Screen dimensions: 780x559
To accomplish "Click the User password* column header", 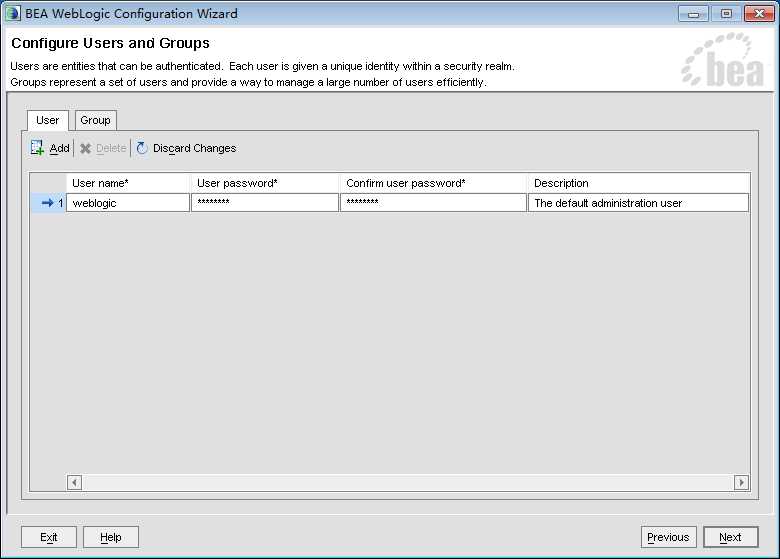I will [265, 183].
